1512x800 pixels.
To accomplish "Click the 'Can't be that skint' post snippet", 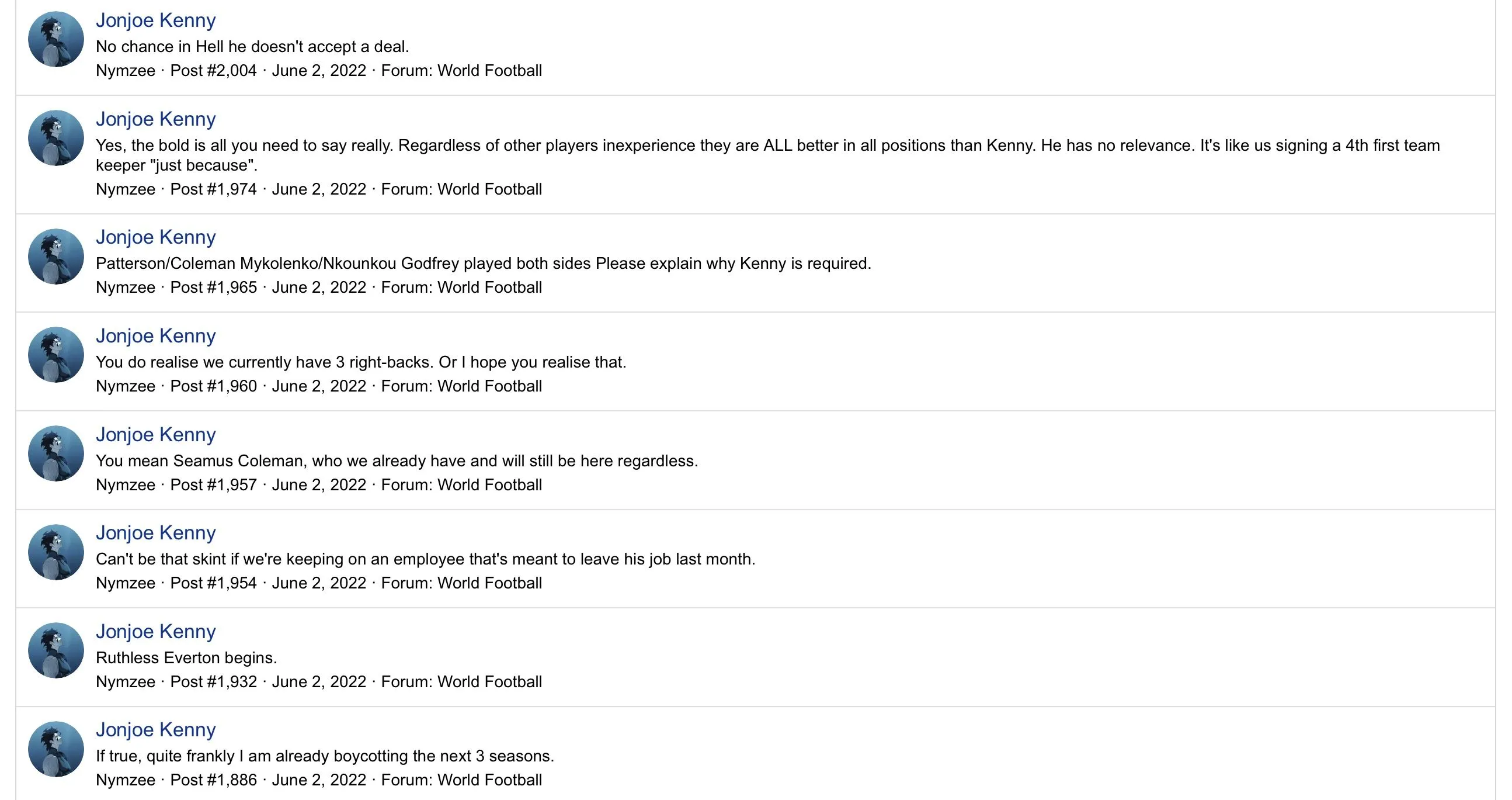I will coord(425,559).
